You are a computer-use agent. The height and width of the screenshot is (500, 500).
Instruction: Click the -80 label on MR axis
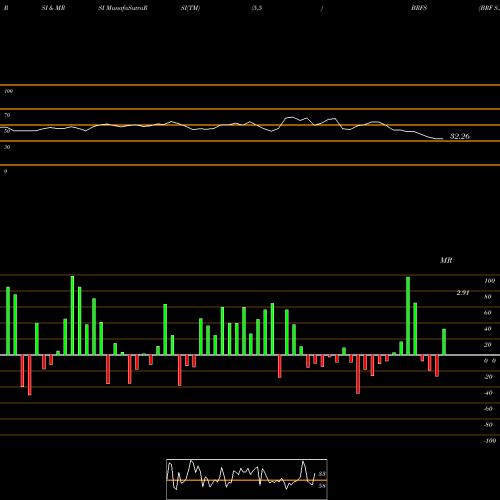coord(488,425)
